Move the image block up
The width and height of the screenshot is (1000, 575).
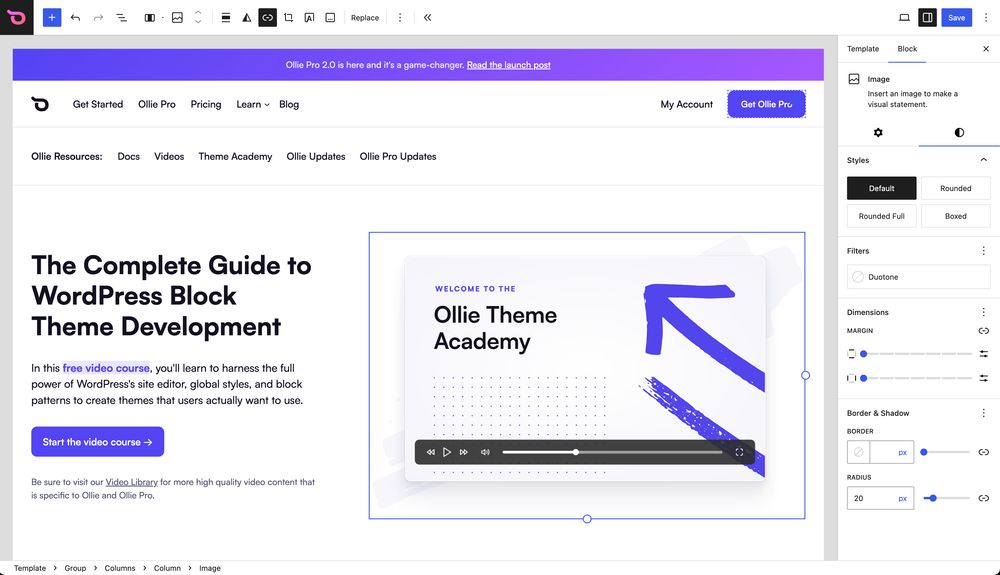198,13
